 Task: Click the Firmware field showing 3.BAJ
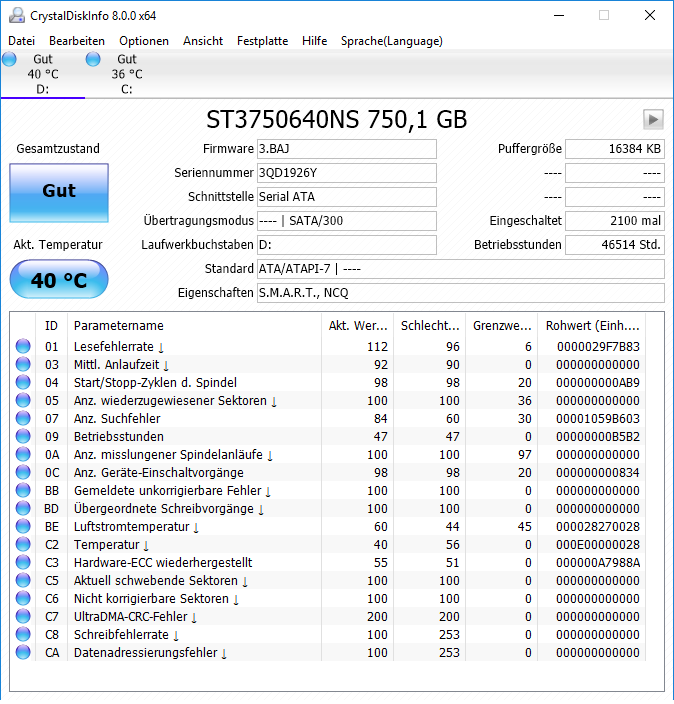(x=347, y=149)
